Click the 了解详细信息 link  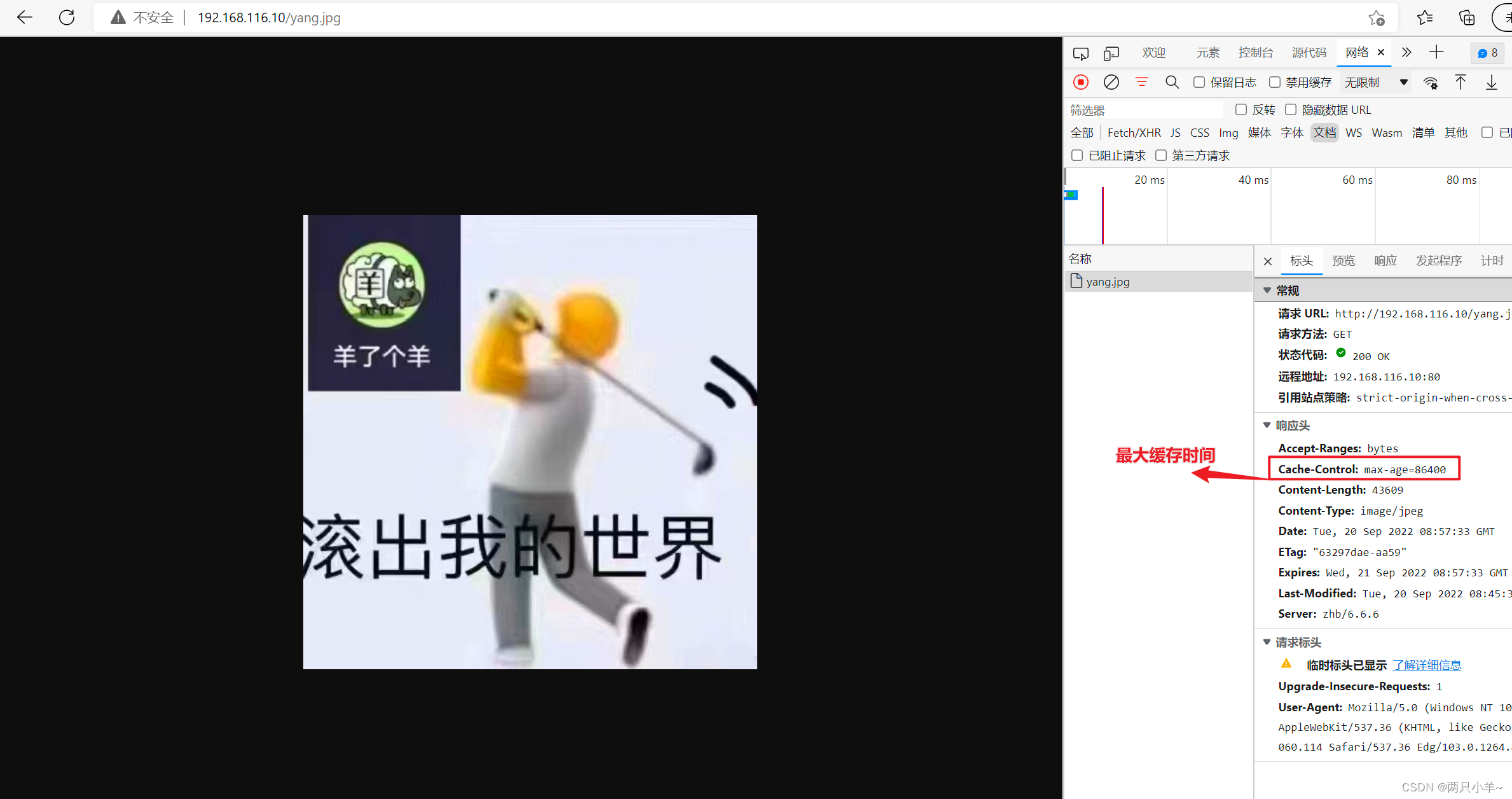(x=1427, y=665)
